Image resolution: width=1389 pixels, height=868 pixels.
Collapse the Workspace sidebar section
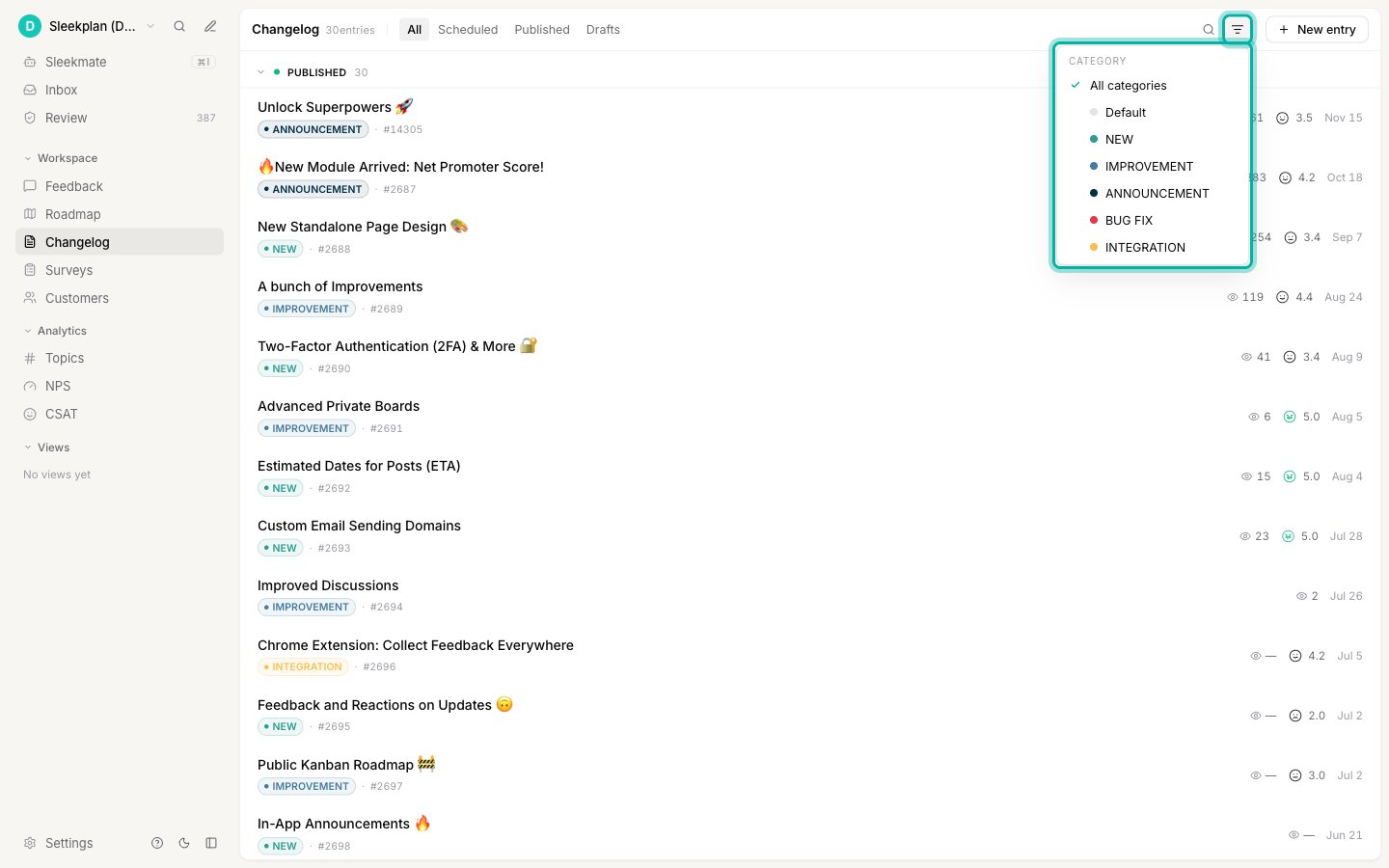click(60, 158)
